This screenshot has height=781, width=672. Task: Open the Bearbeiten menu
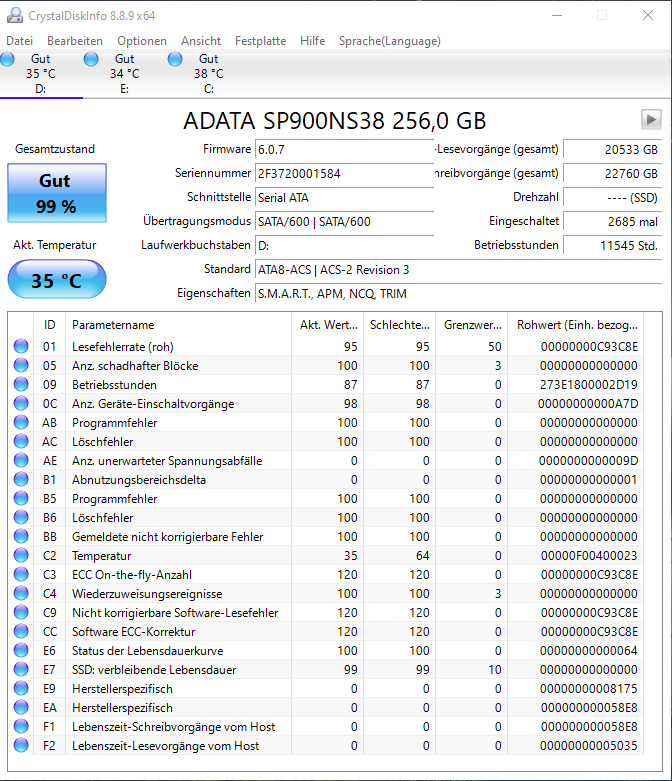tap(75, 41)
